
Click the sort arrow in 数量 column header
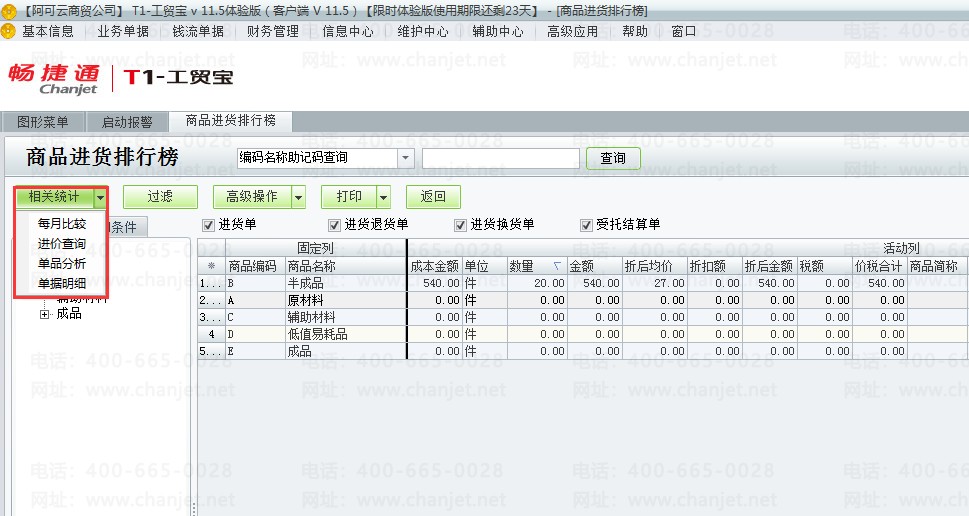[x=557, y=266]
